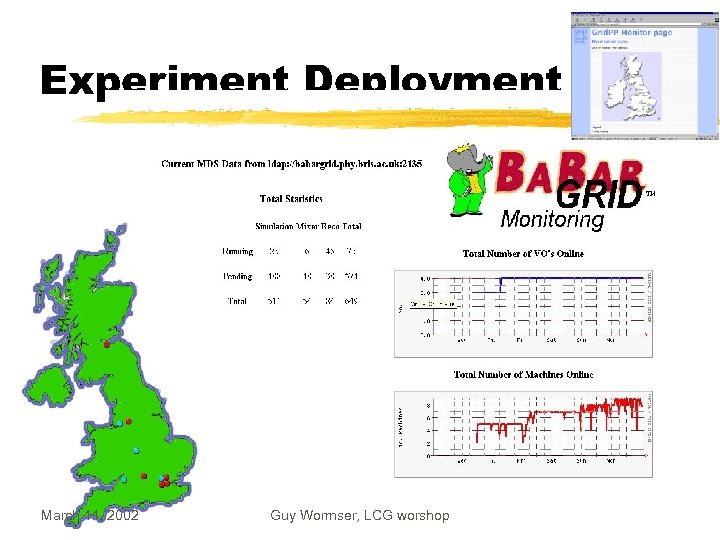Click the black GRID logo word
The width and height of the screenshot is (720, 540).
point(598,193)
